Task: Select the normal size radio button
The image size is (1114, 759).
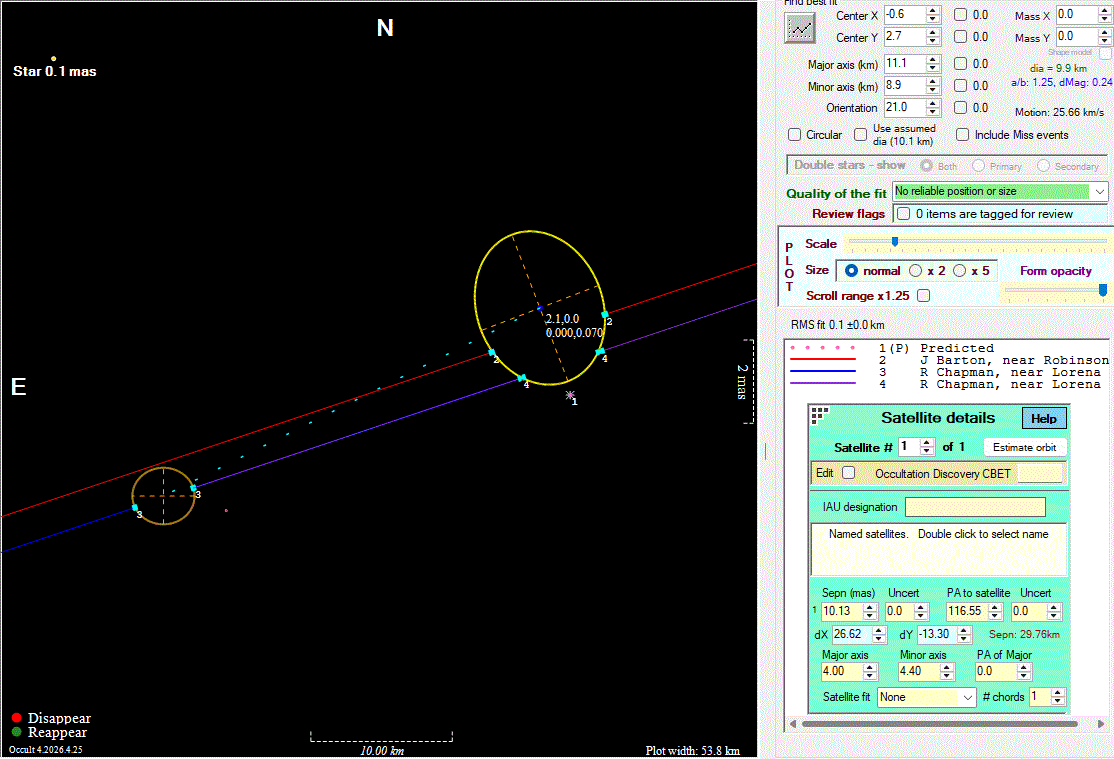Action: [851, 271]
